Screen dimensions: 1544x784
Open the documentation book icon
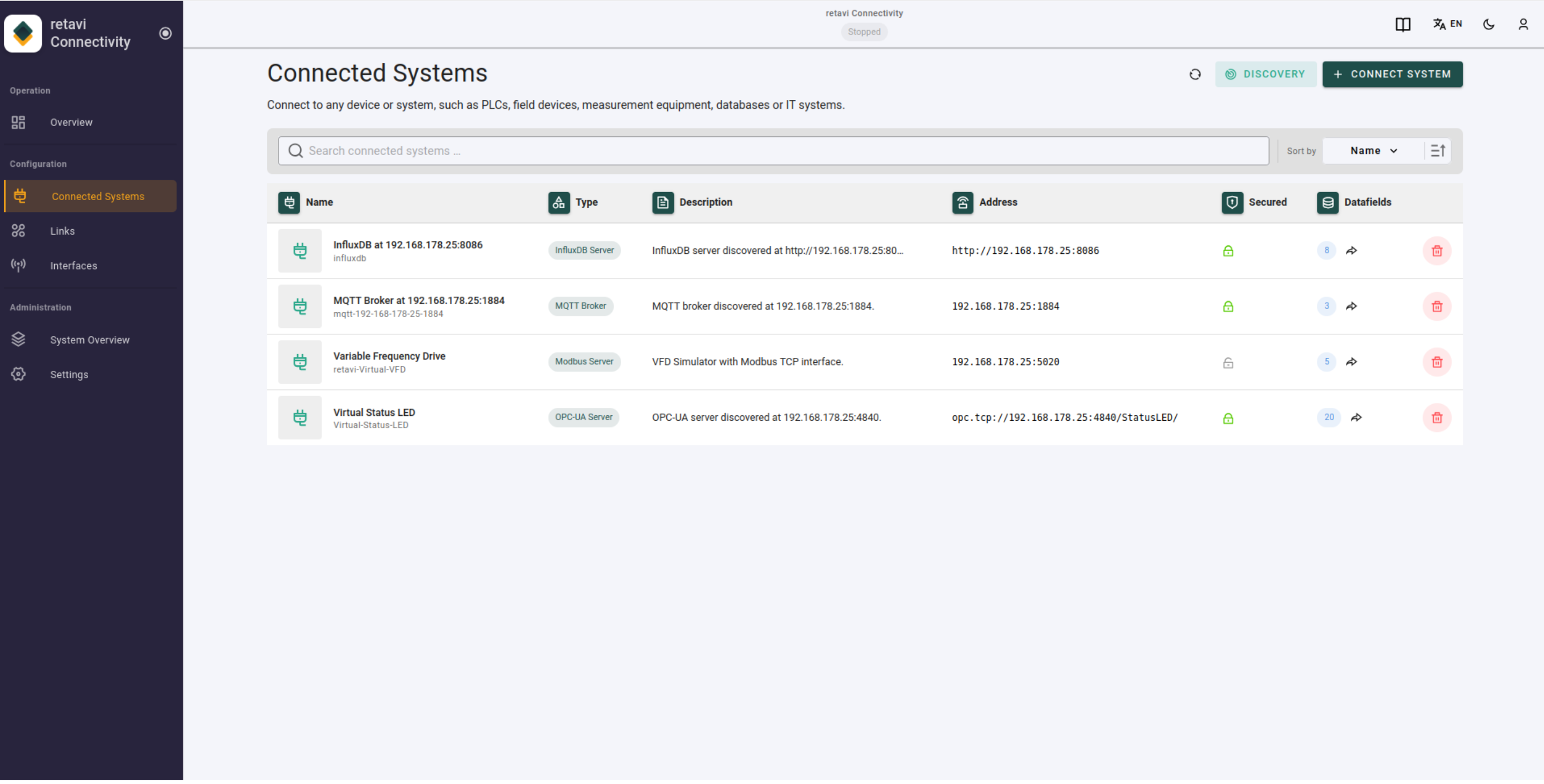pyautogui.click(x=1403, y=25)
